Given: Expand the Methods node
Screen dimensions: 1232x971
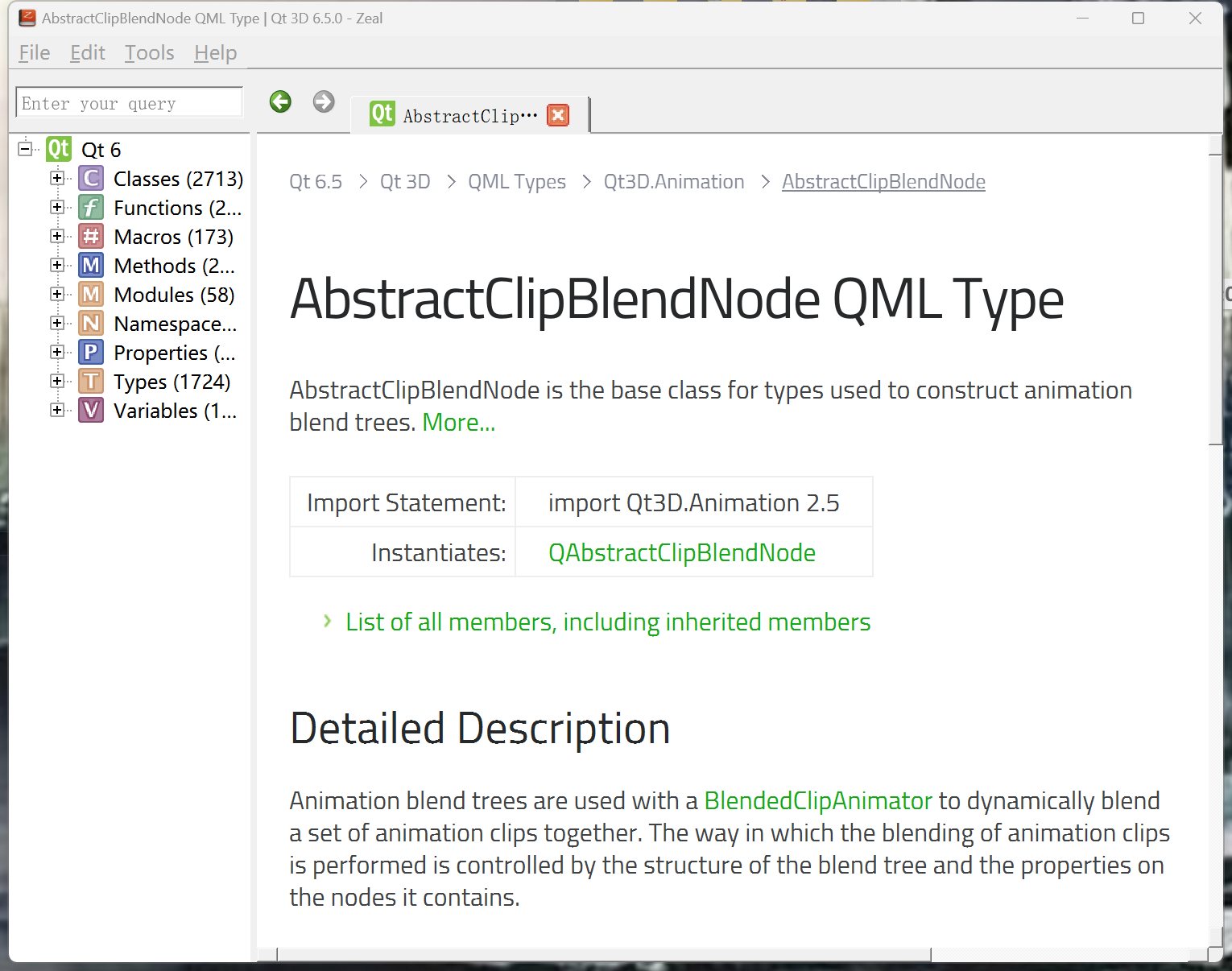Looking at the screenshot, I should [x=56, y=265].
